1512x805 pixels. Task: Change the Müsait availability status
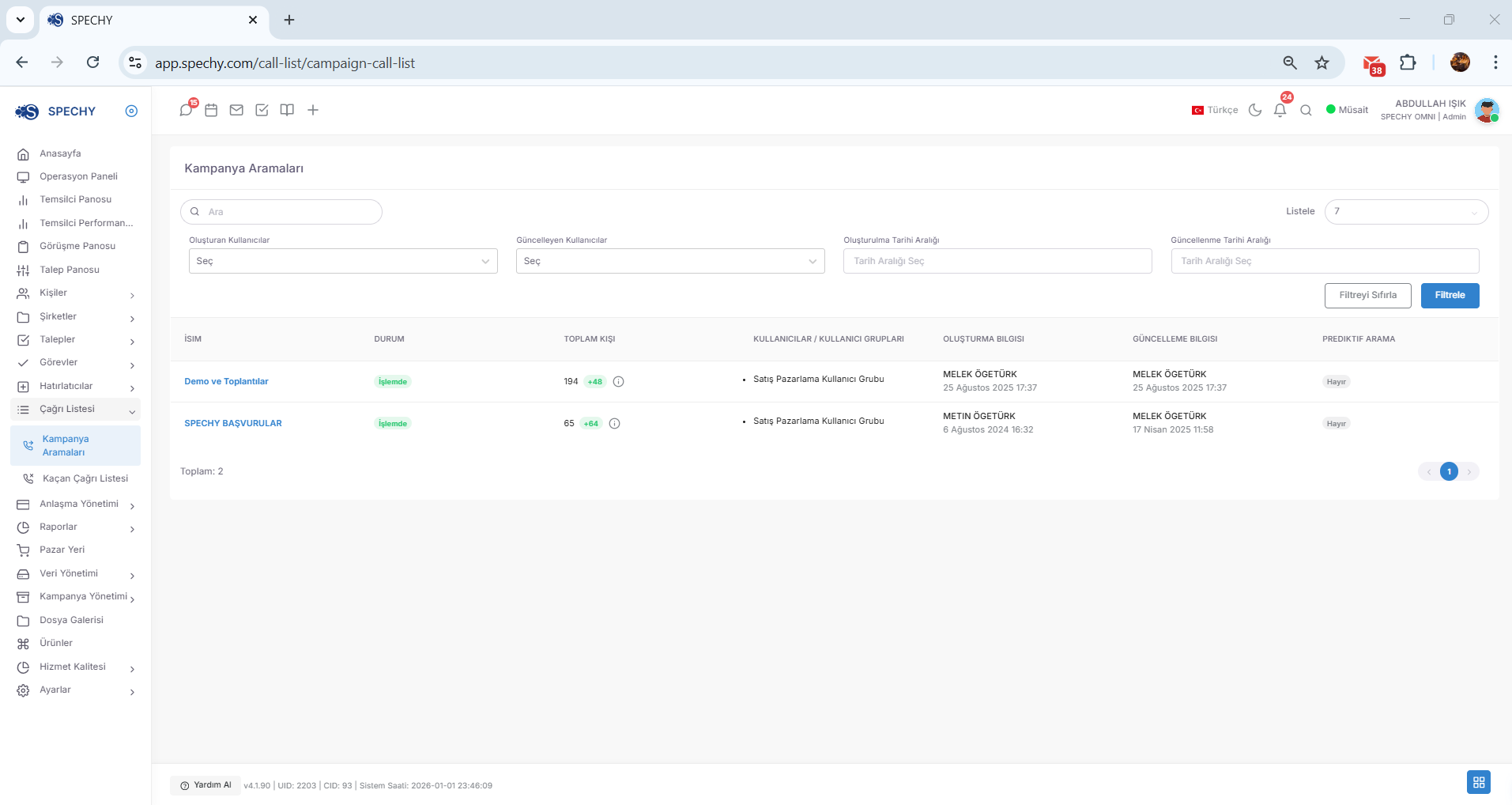click(1348, 110)
